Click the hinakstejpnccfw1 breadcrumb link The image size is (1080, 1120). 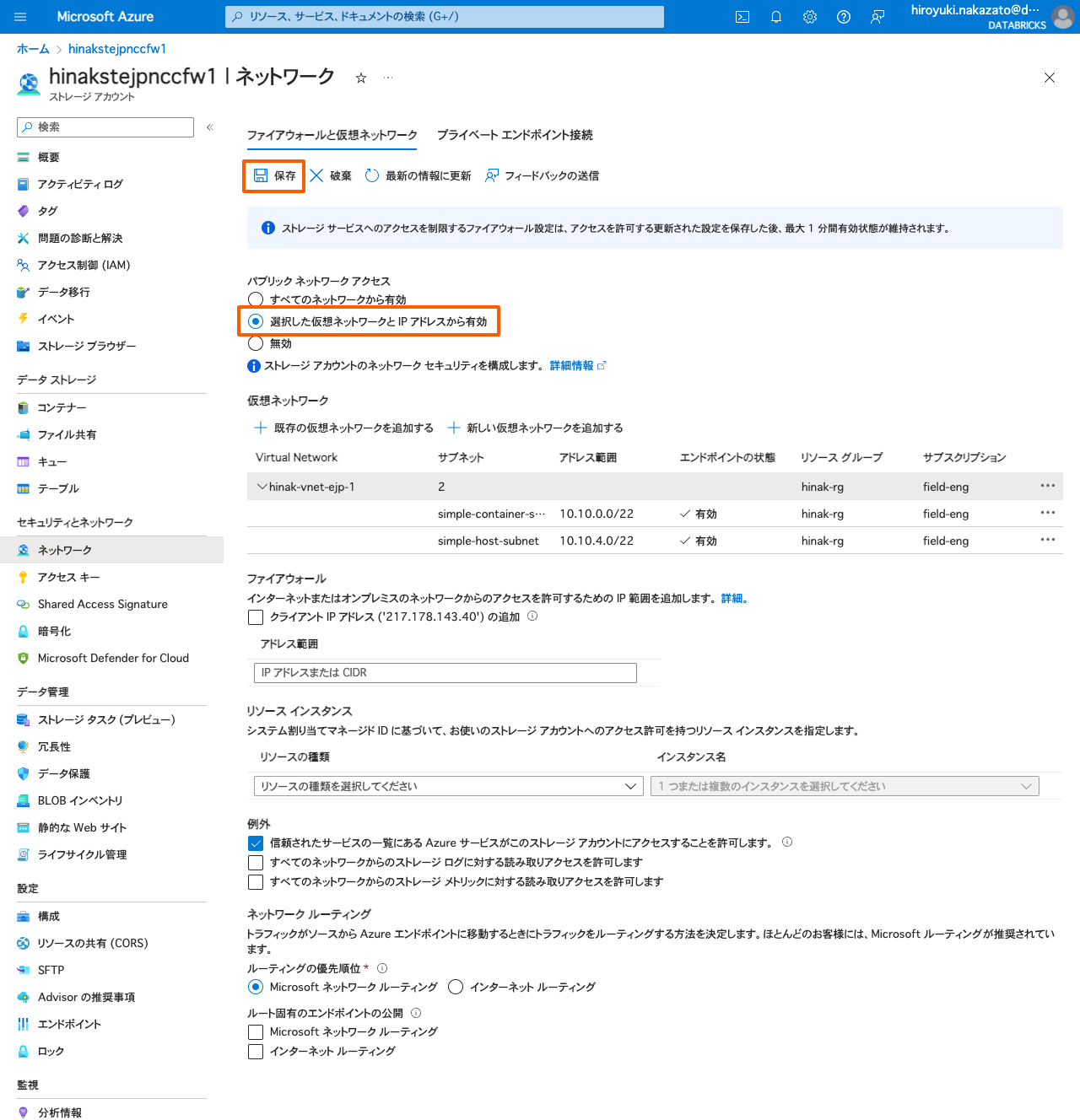click(117, 49)
